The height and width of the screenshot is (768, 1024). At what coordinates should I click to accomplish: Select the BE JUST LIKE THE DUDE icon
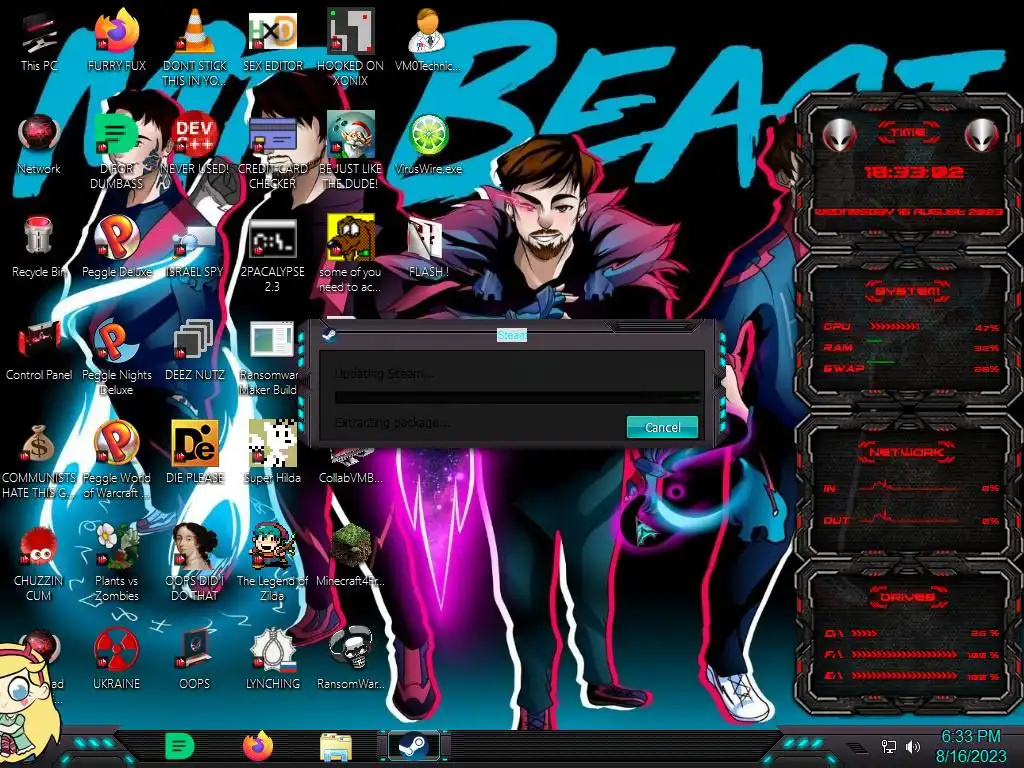tap(350, 152)
